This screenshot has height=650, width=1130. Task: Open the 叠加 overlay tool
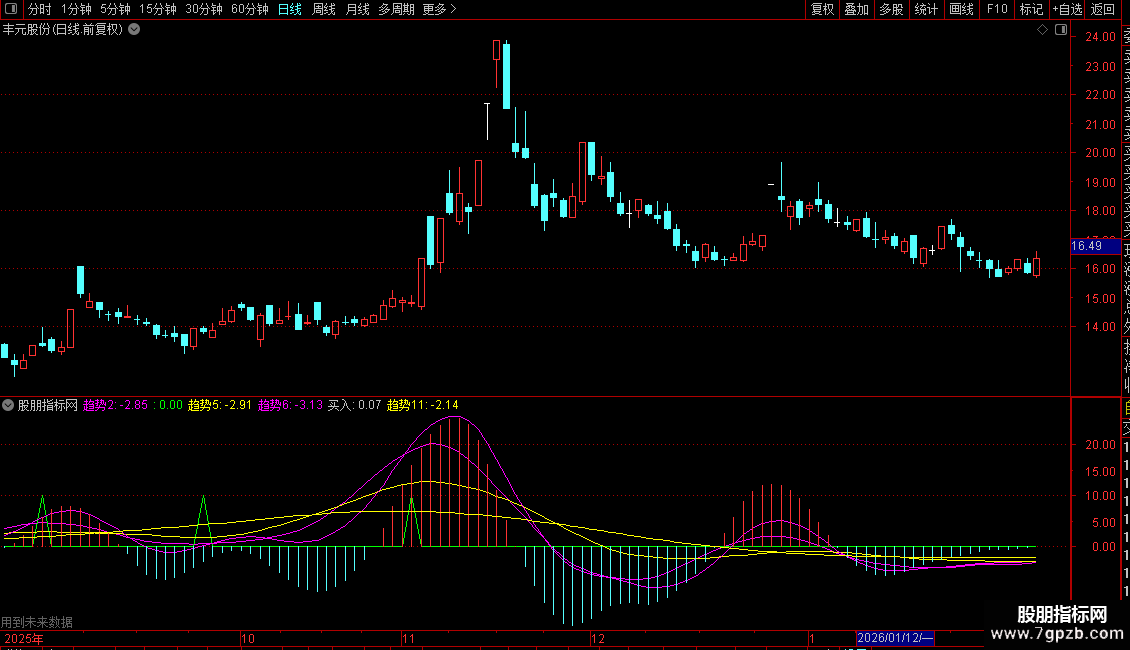click(x=856, y=10)
